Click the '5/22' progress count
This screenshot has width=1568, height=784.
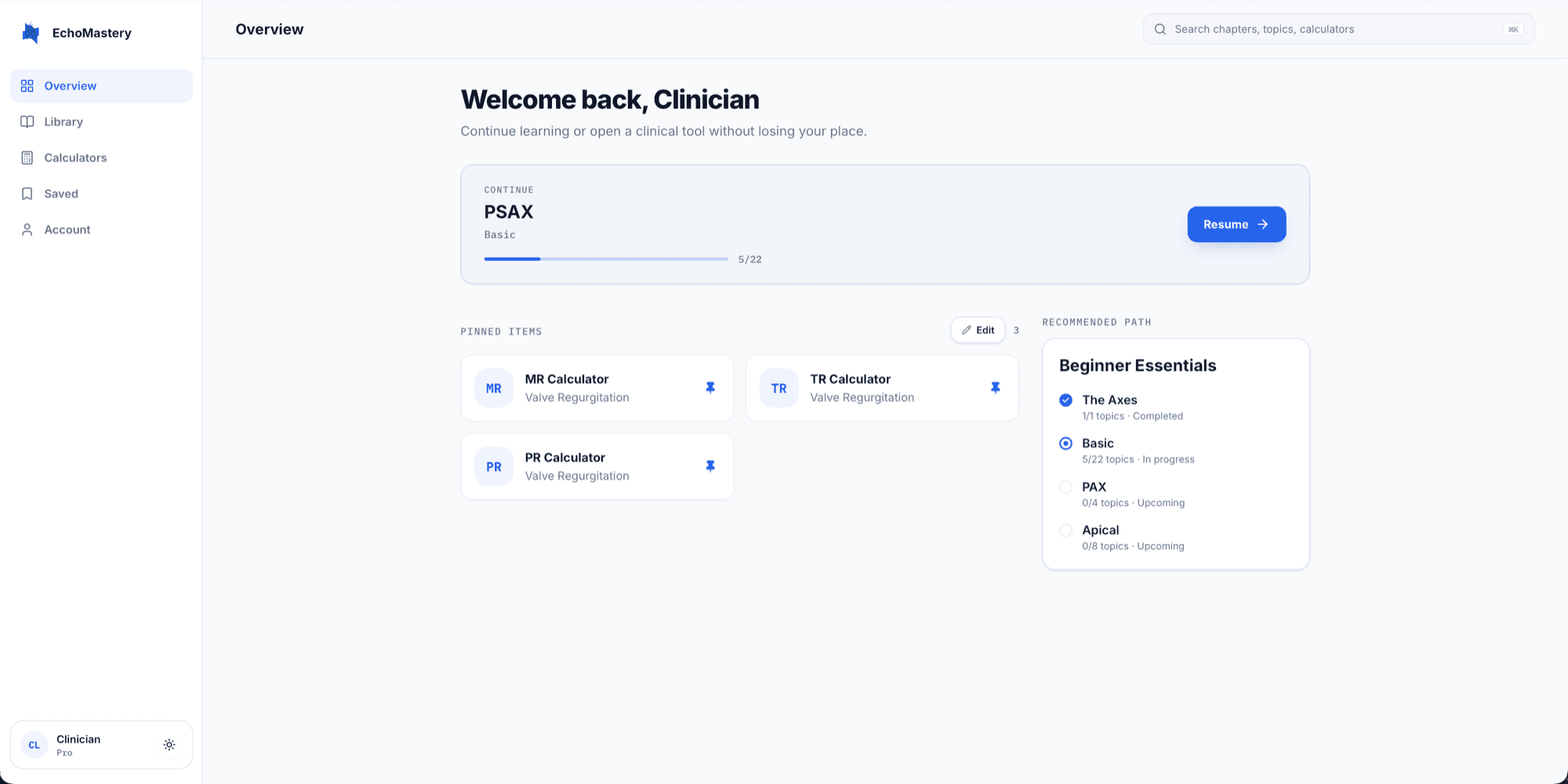(x=750, y=260)
